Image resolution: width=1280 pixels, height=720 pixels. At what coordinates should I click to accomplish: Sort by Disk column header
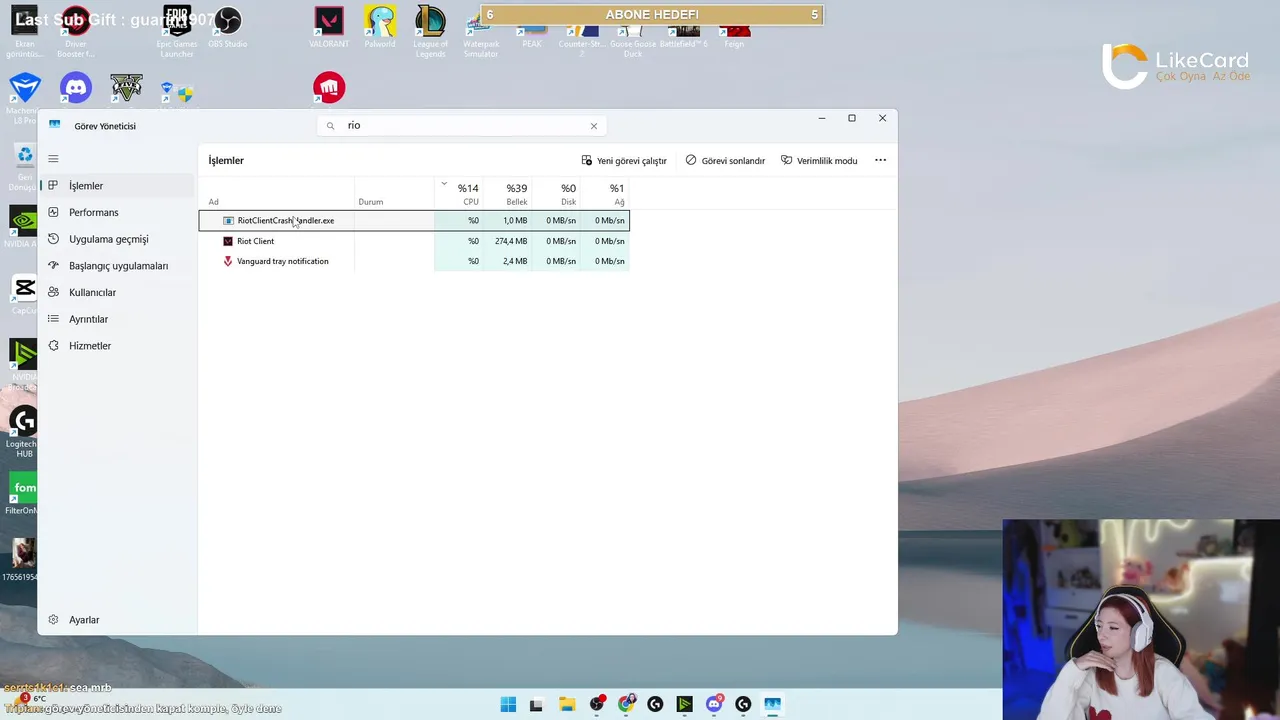tap(556, 194)
